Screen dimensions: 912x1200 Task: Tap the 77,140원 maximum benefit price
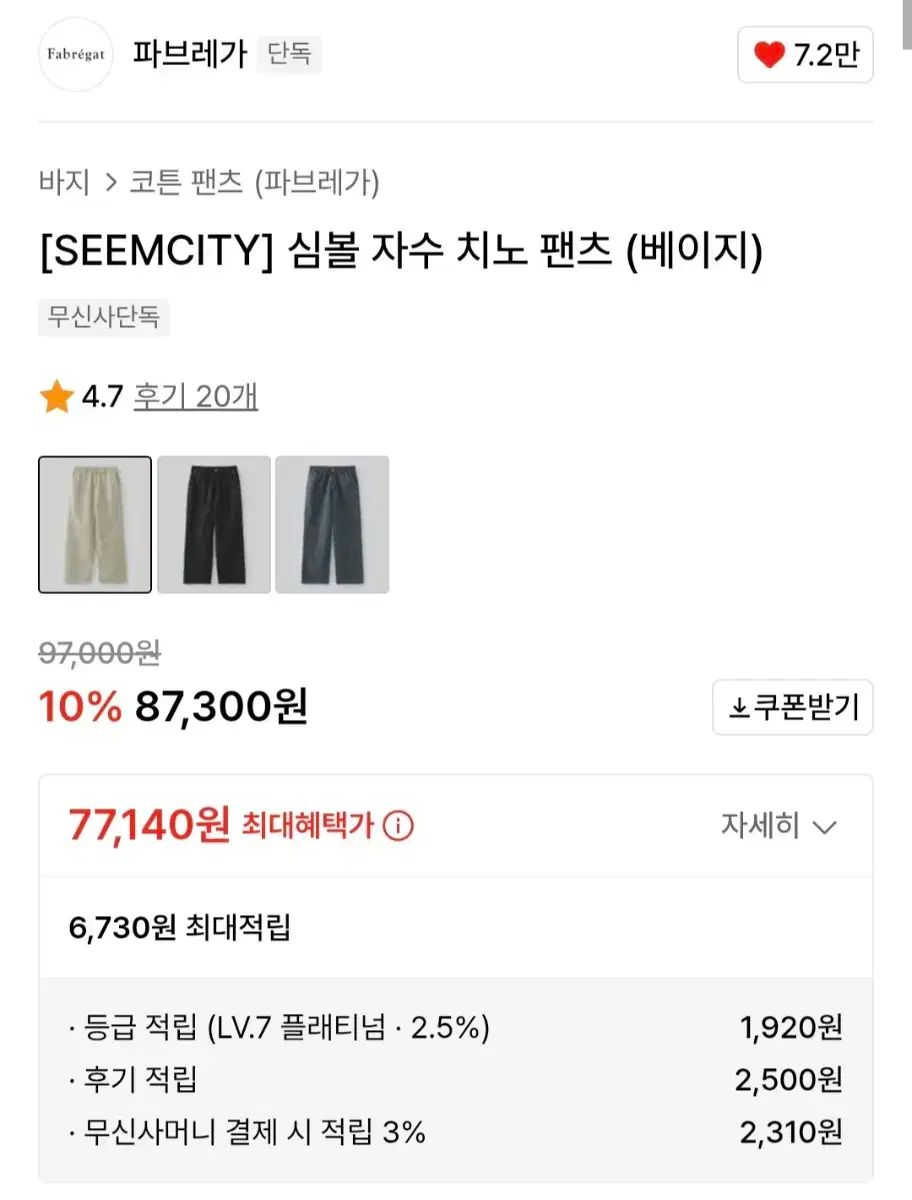pos(150,826)
